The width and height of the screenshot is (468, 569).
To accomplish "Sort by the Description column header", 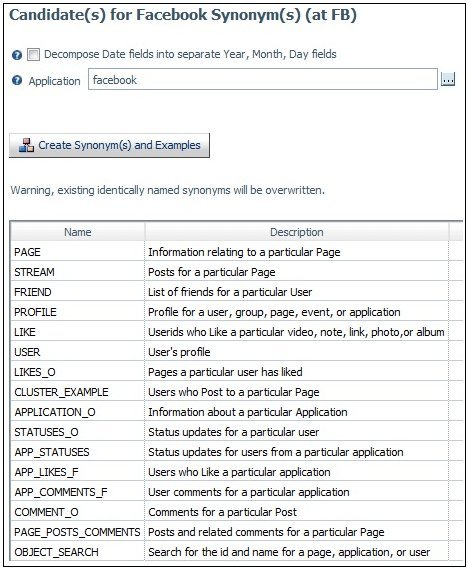I will (x=296, y=232).
